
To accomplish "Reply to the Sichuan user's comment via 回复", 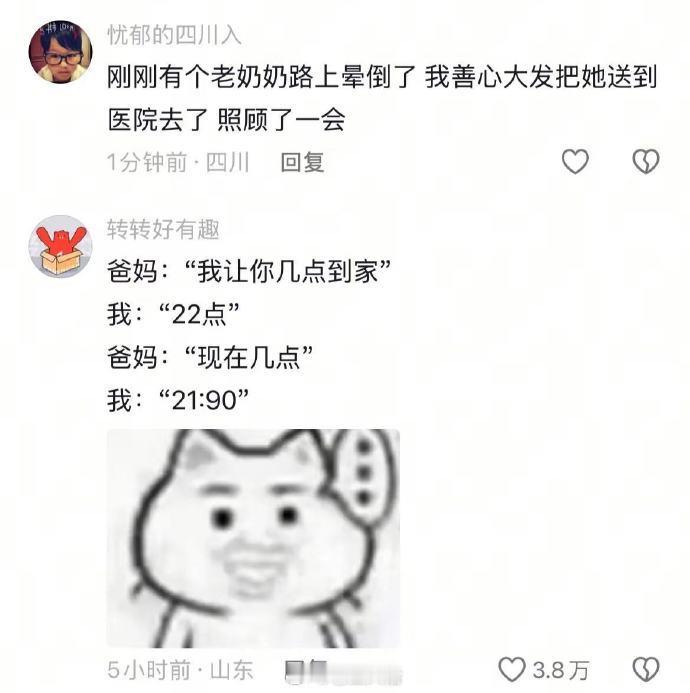I will click(303, 162).
